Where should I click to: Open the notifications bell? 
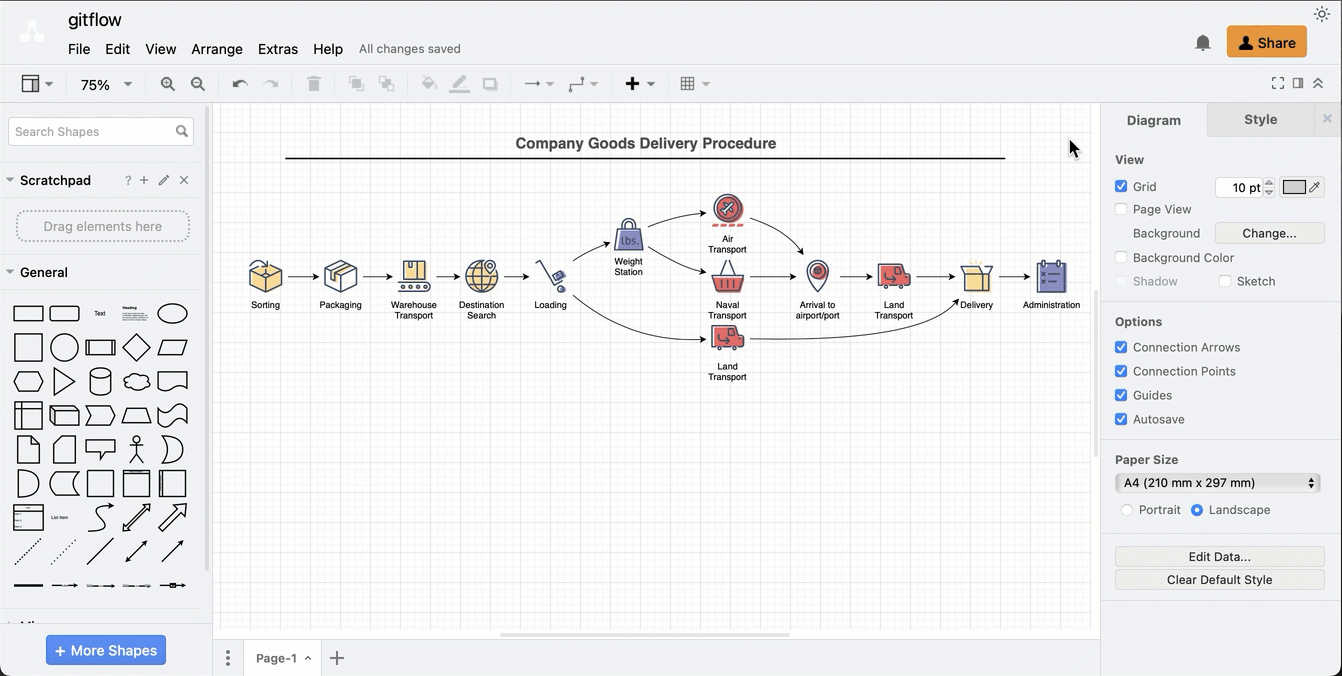pos(1203,43)
